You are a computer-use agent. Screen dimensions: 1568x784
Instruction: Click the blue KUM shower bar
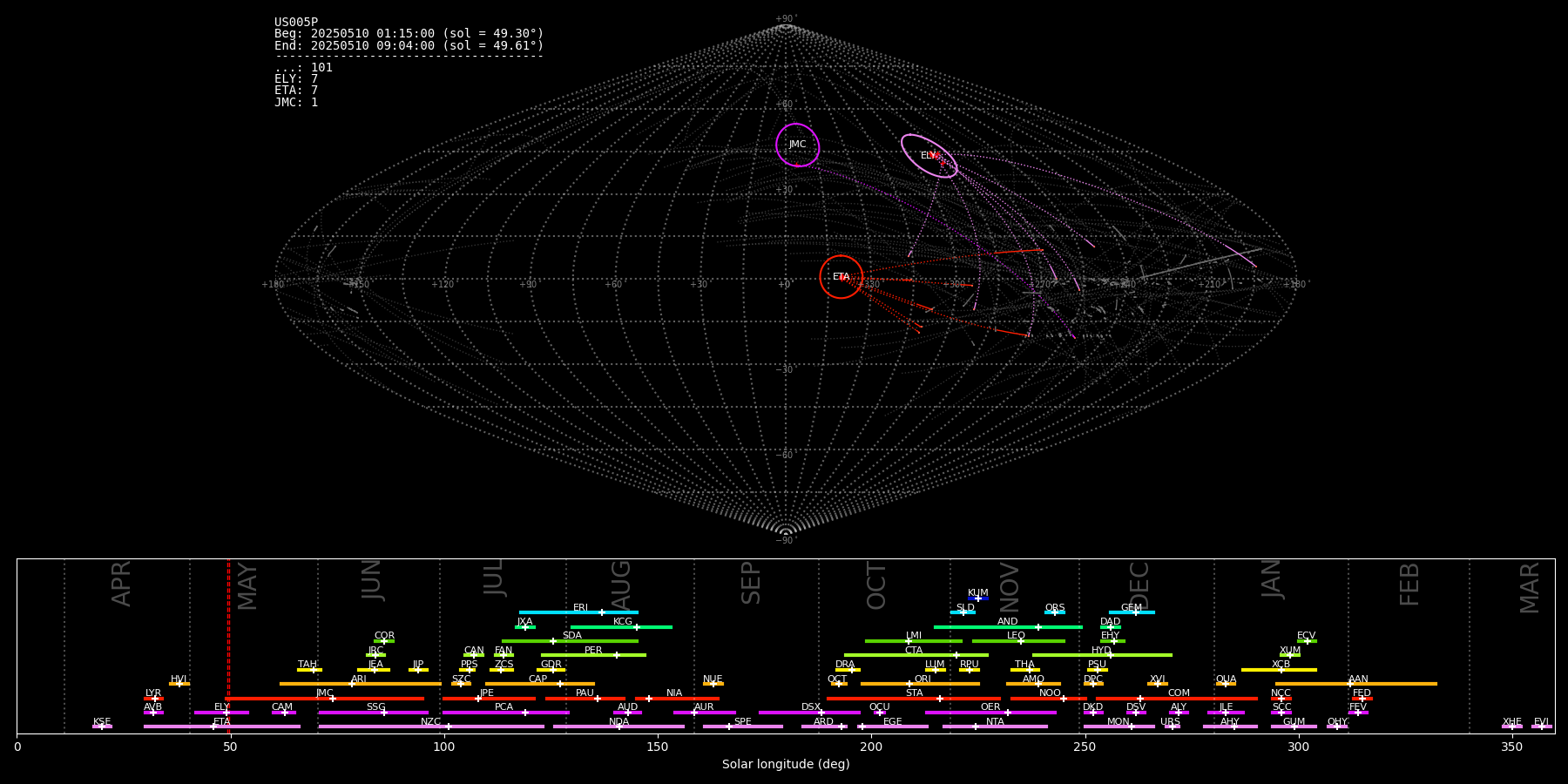(x=978, y=598)
